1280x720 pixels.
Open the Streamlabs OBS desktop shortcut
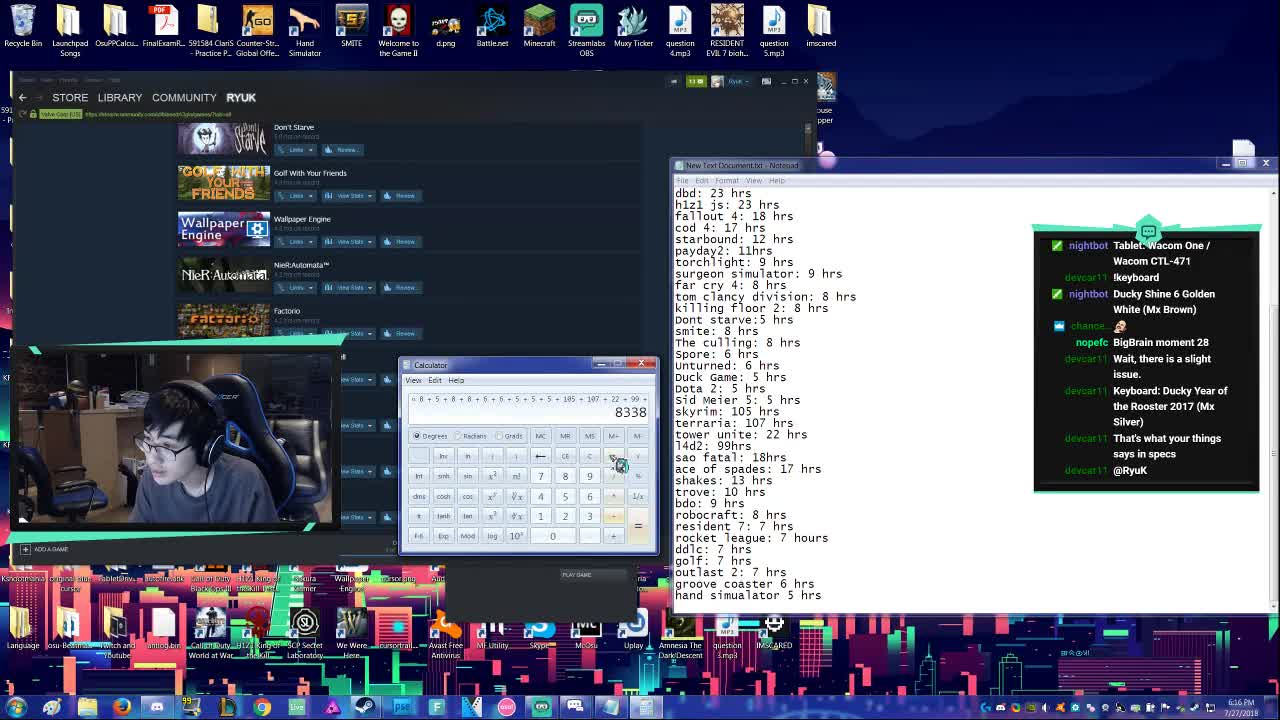pyautogui.click(x=586, y=30)
